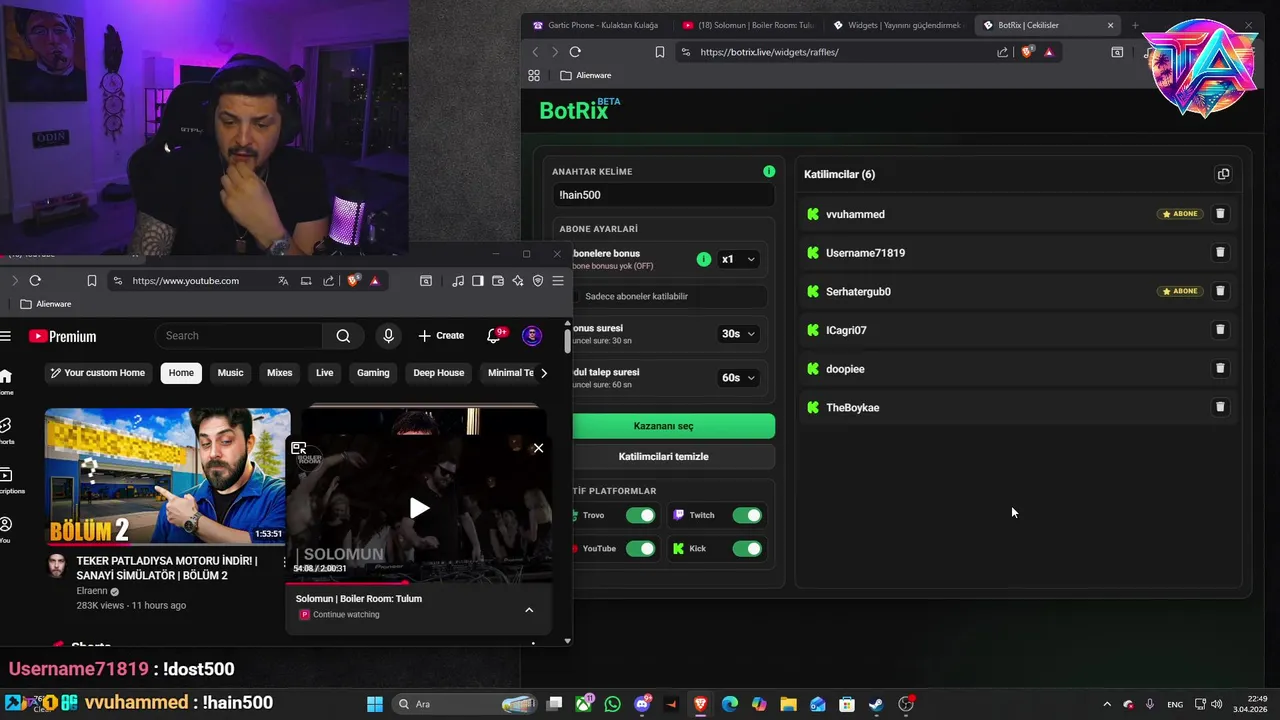This screenshot has width=1280, height=720.
Task: Click the green info icon beside Anahtar Kelime
Action: 769,171
